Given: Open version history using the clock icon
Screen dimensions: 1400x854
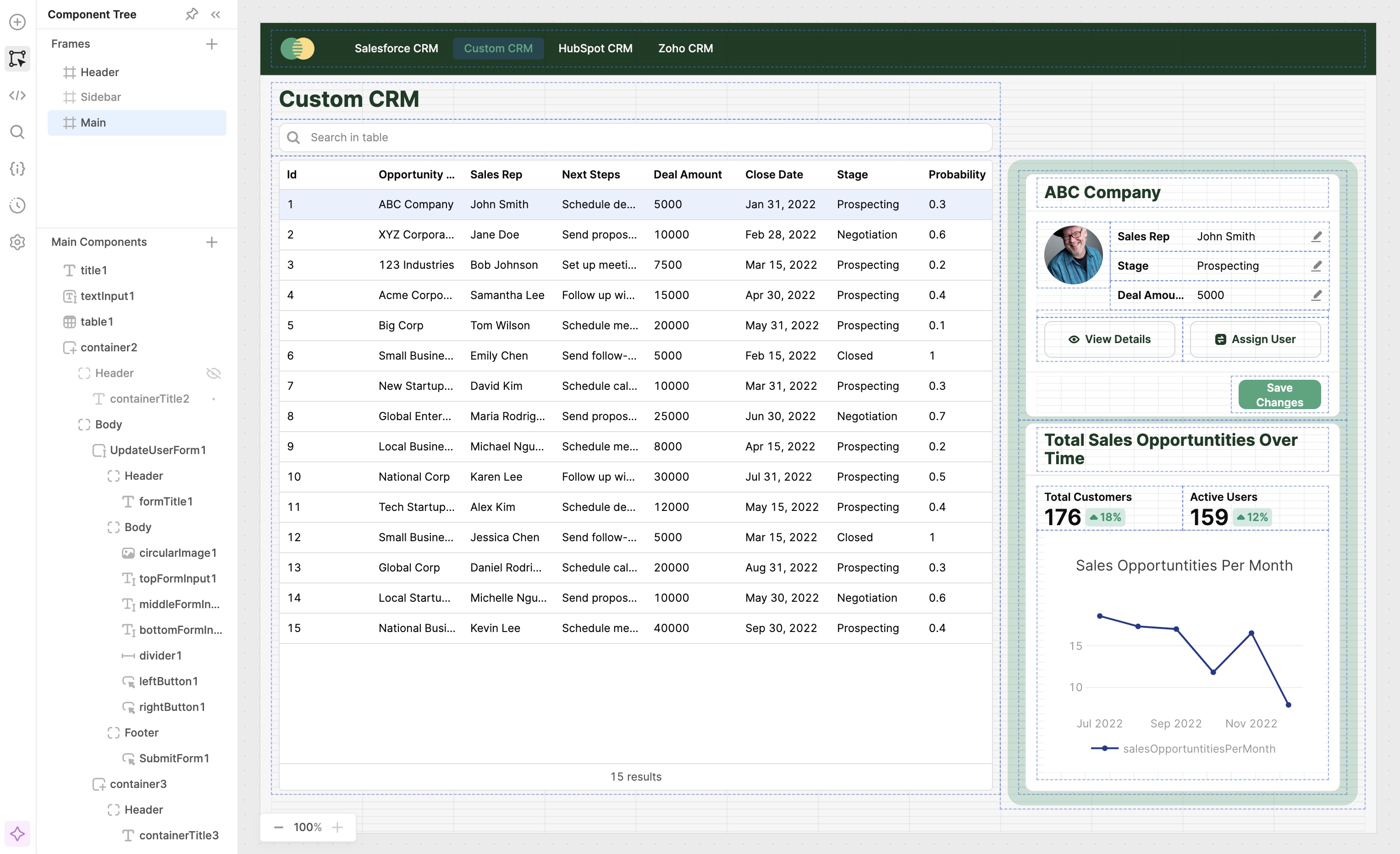Looking at the screenshot, I should pyautogui.click(x=17, y=205).
